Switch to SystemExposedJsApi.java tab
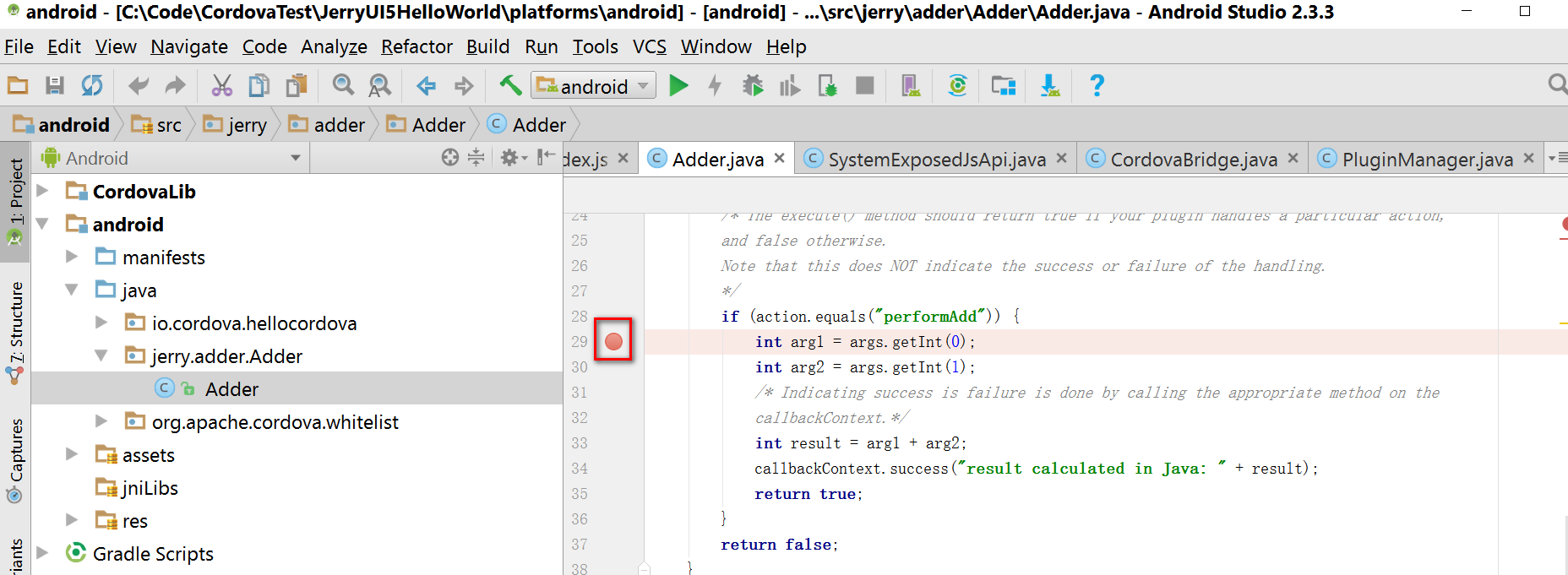This screenshot has height=575, width=1568. 936,159
